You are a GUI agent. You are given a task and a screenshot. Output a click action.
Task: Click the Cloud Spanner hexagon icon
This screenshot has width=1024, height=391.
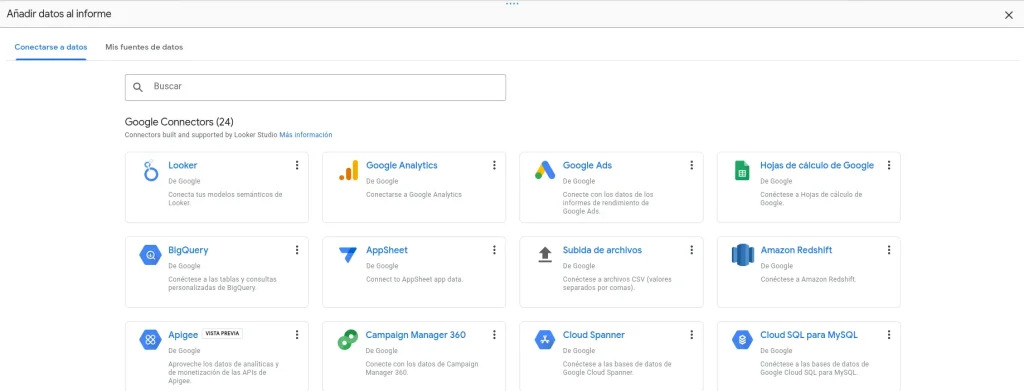tap(545, 339)
